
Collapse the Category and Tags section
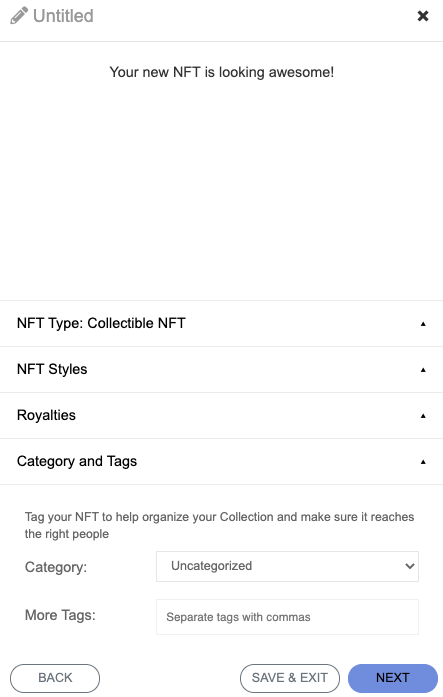pos(221,461)
